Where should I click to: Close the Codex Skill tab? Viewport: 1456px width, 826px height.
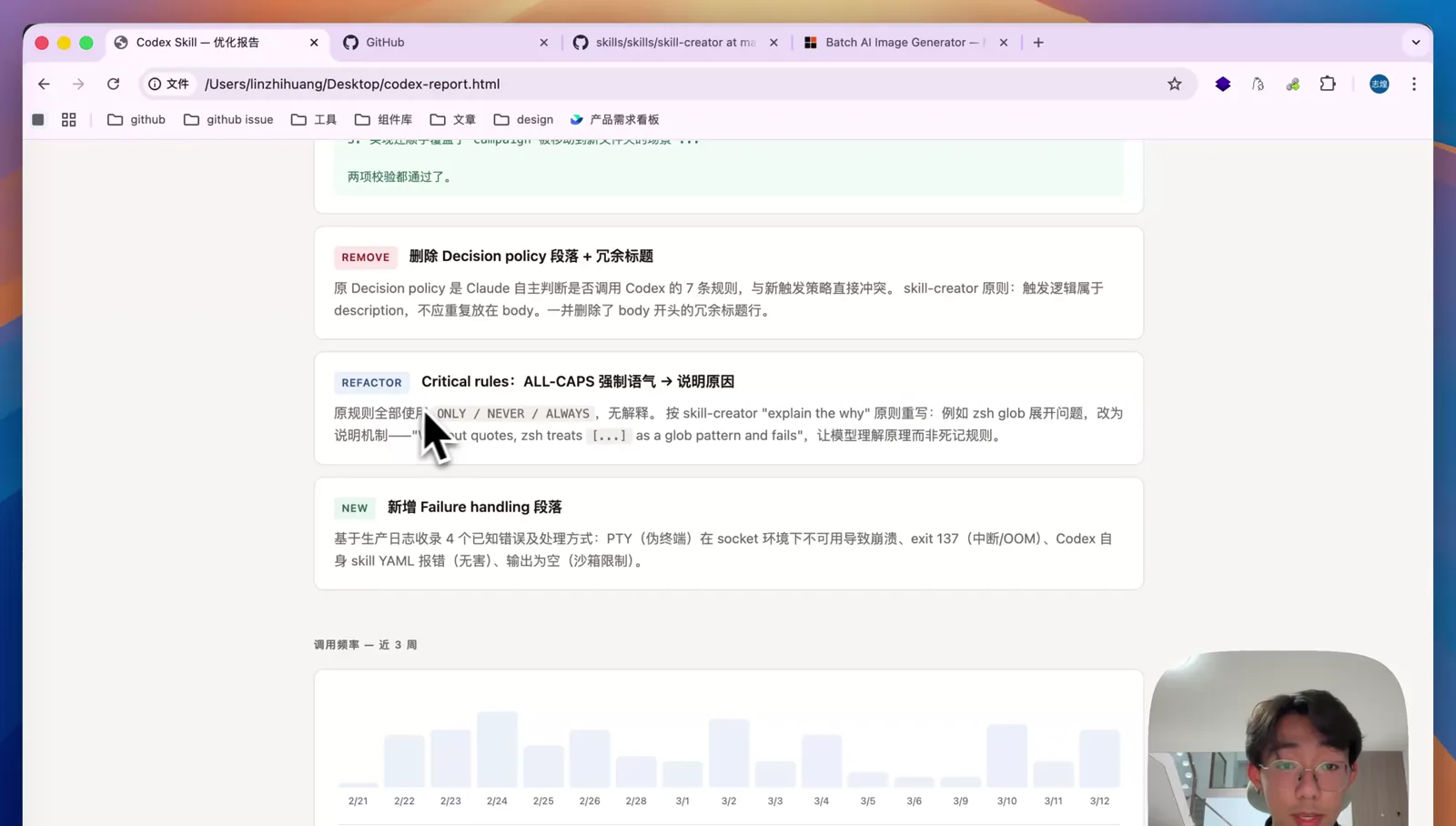314,42
